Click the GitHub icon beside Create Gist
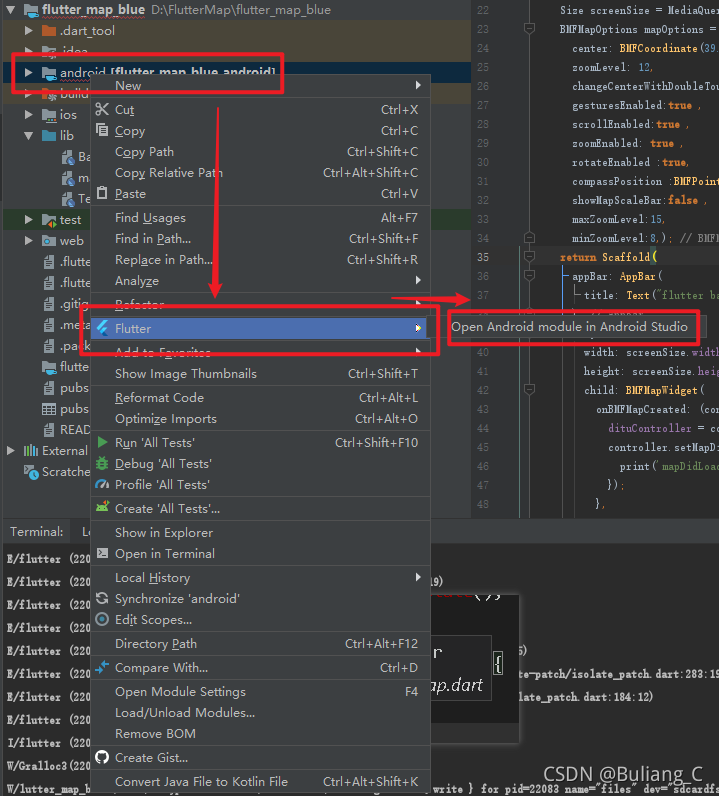Screen dimensions: 719x796 [x=102, y=757]
